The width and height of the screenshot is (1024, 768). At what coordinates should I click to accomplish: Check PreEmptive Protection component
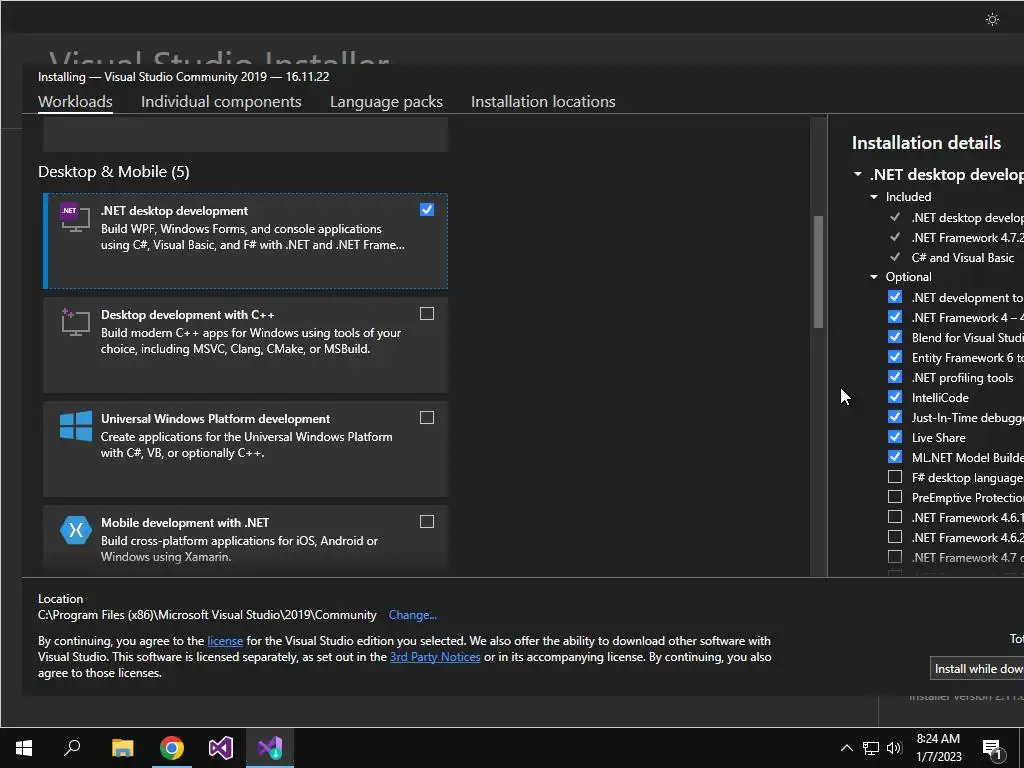coord(895,497)
